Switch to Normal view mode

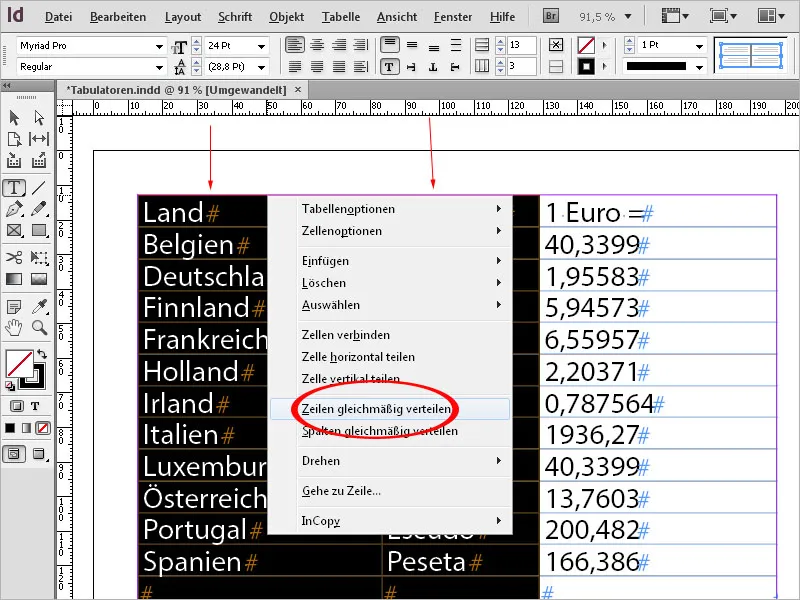(14, 454)
